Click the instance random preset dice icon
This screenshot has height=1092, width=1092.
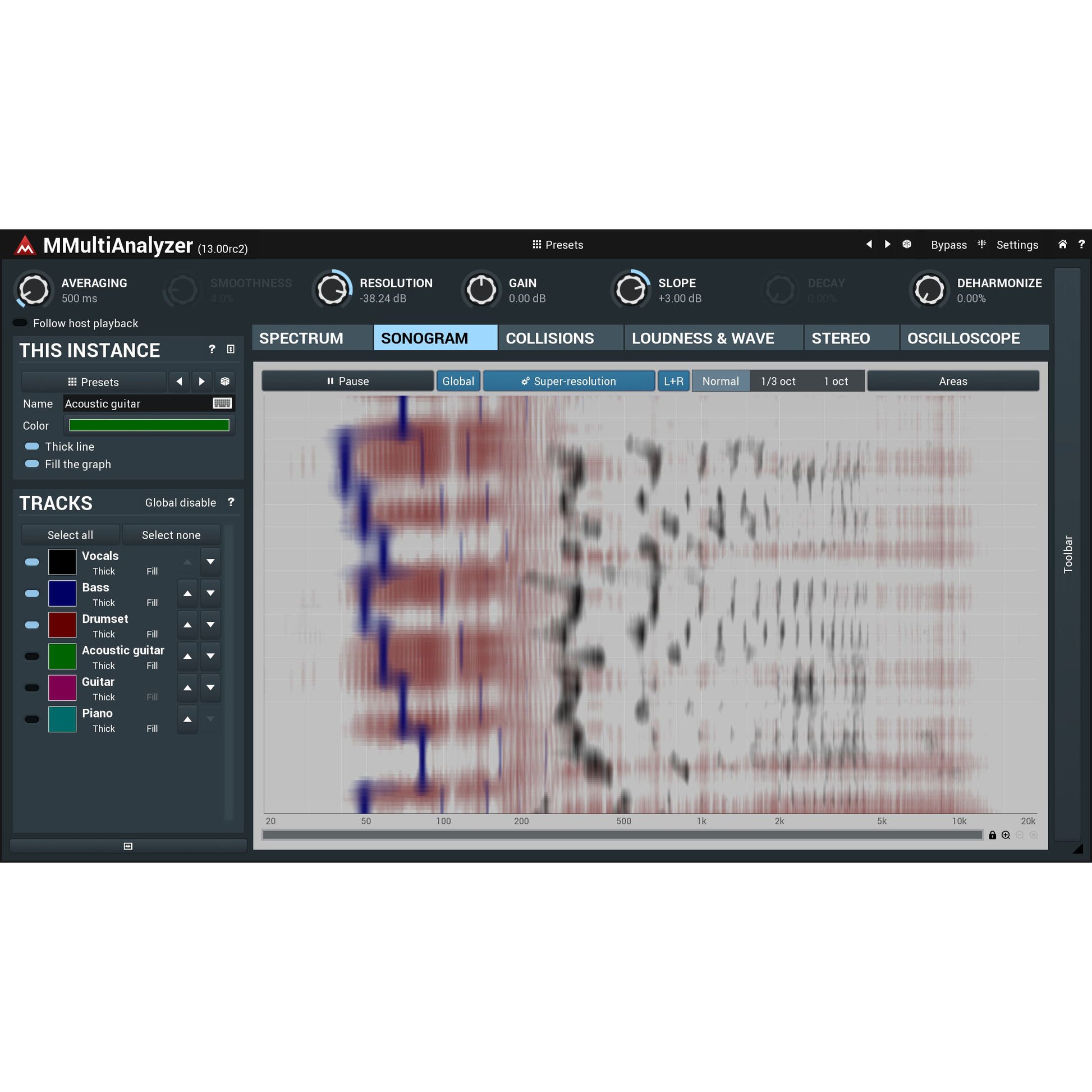[x=225, y=382]
